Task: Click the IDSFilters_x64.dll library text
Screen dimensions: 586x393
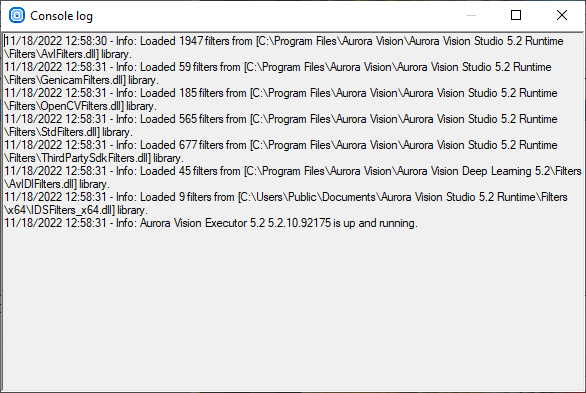Action: click(76, 210)
